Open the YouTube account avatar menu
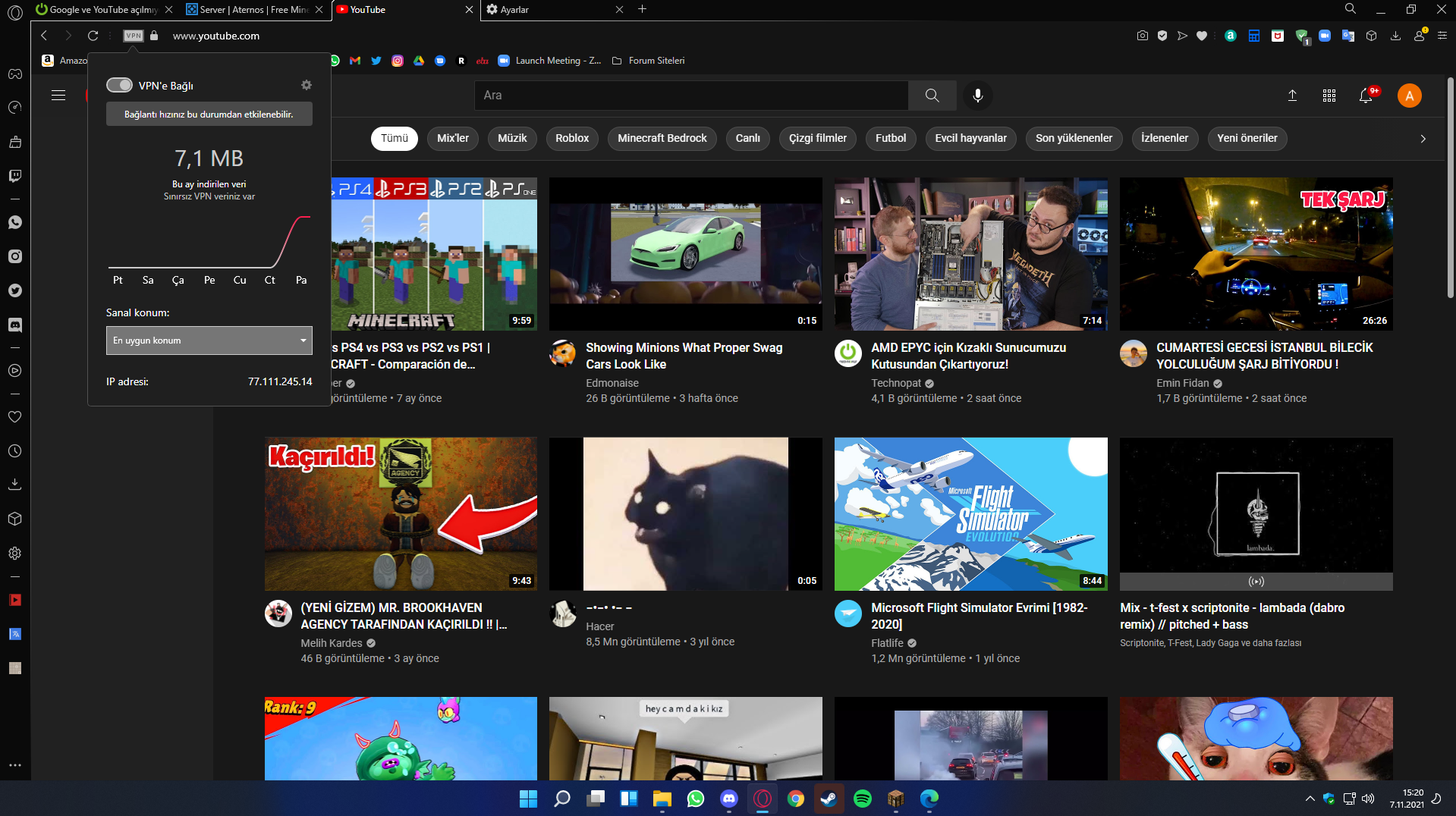Image resolution: width=1456 pixels, height=816 pixels. click(1410, 96)
